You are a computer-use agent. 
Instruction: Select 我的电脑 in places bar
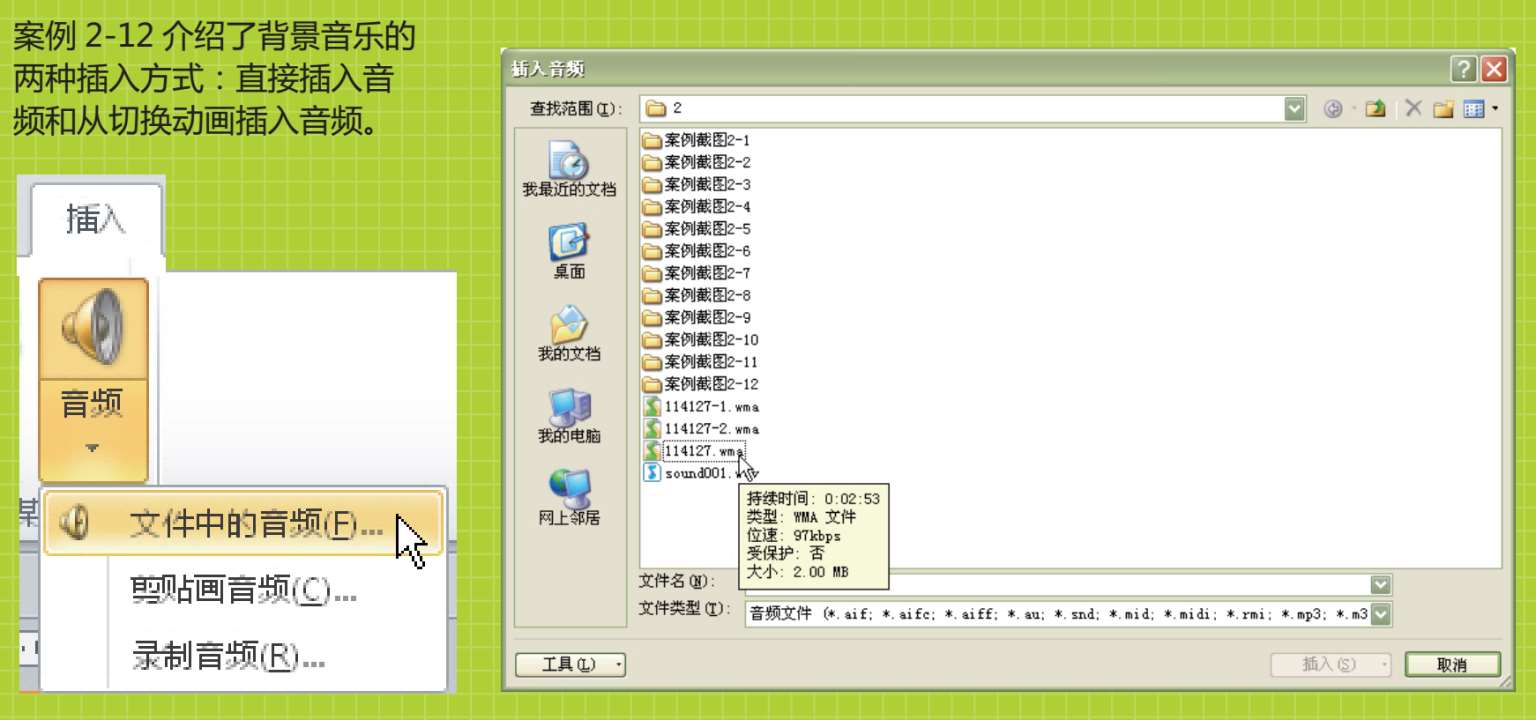tap(569, 416)
